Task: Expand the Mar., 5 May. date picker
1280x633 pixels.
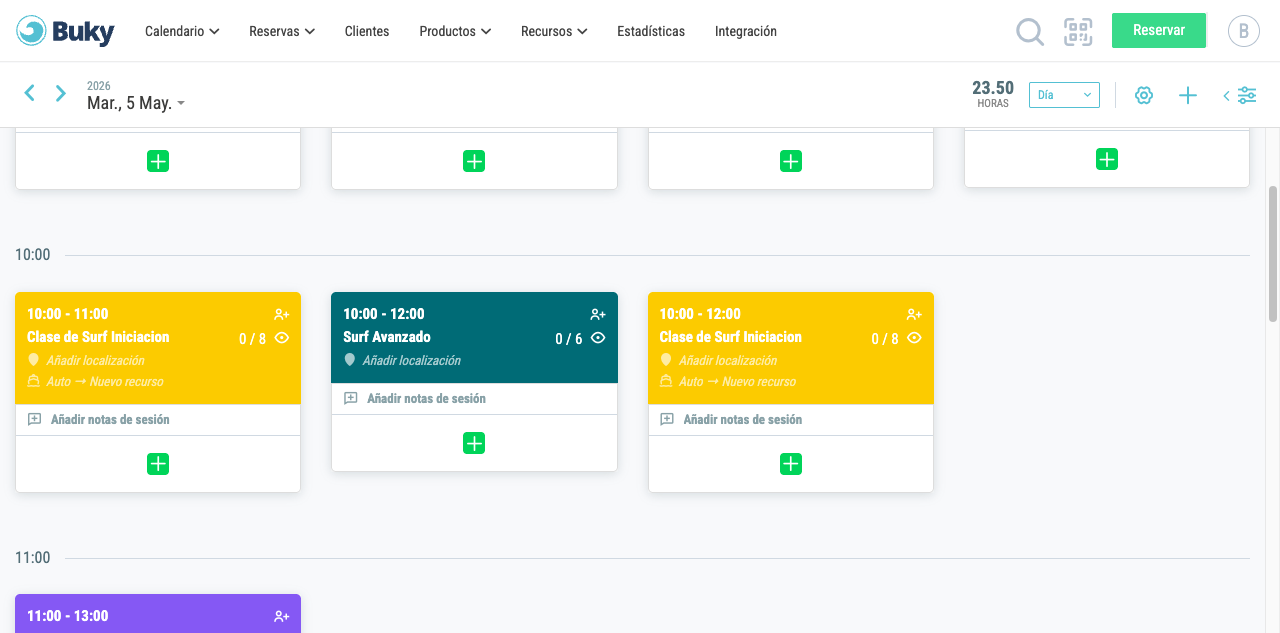Action: click(x=136, y=103)
